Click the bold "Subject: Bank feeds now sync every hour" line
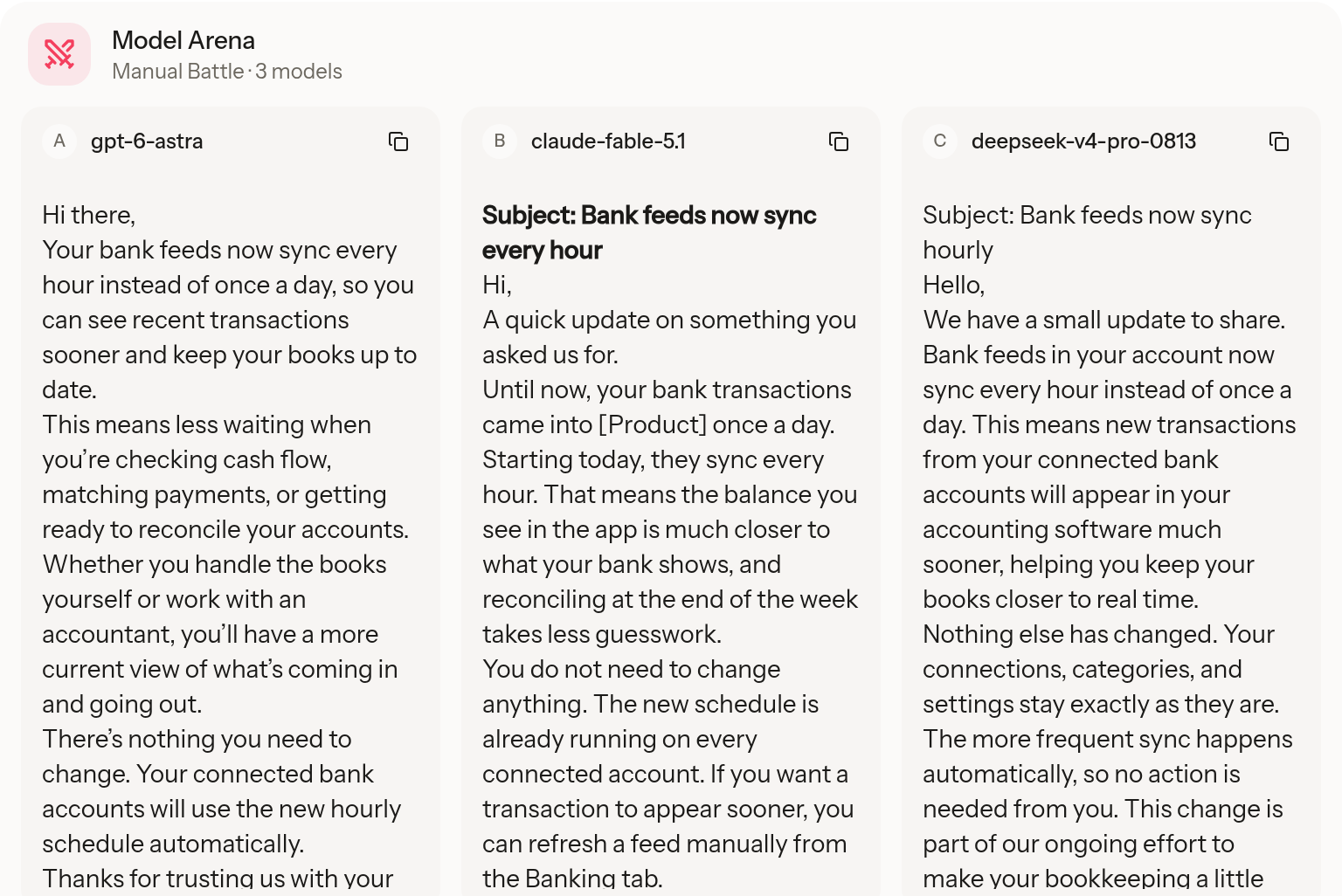 coord(649,232)
